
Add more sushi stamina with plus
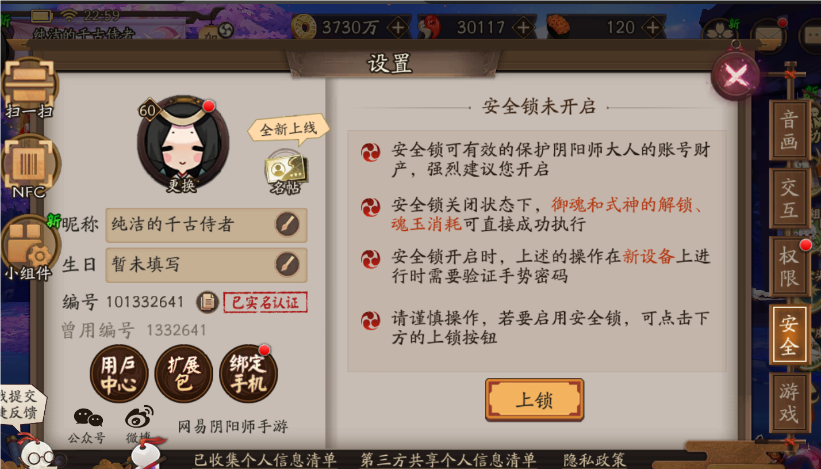[x=652, y=27]
